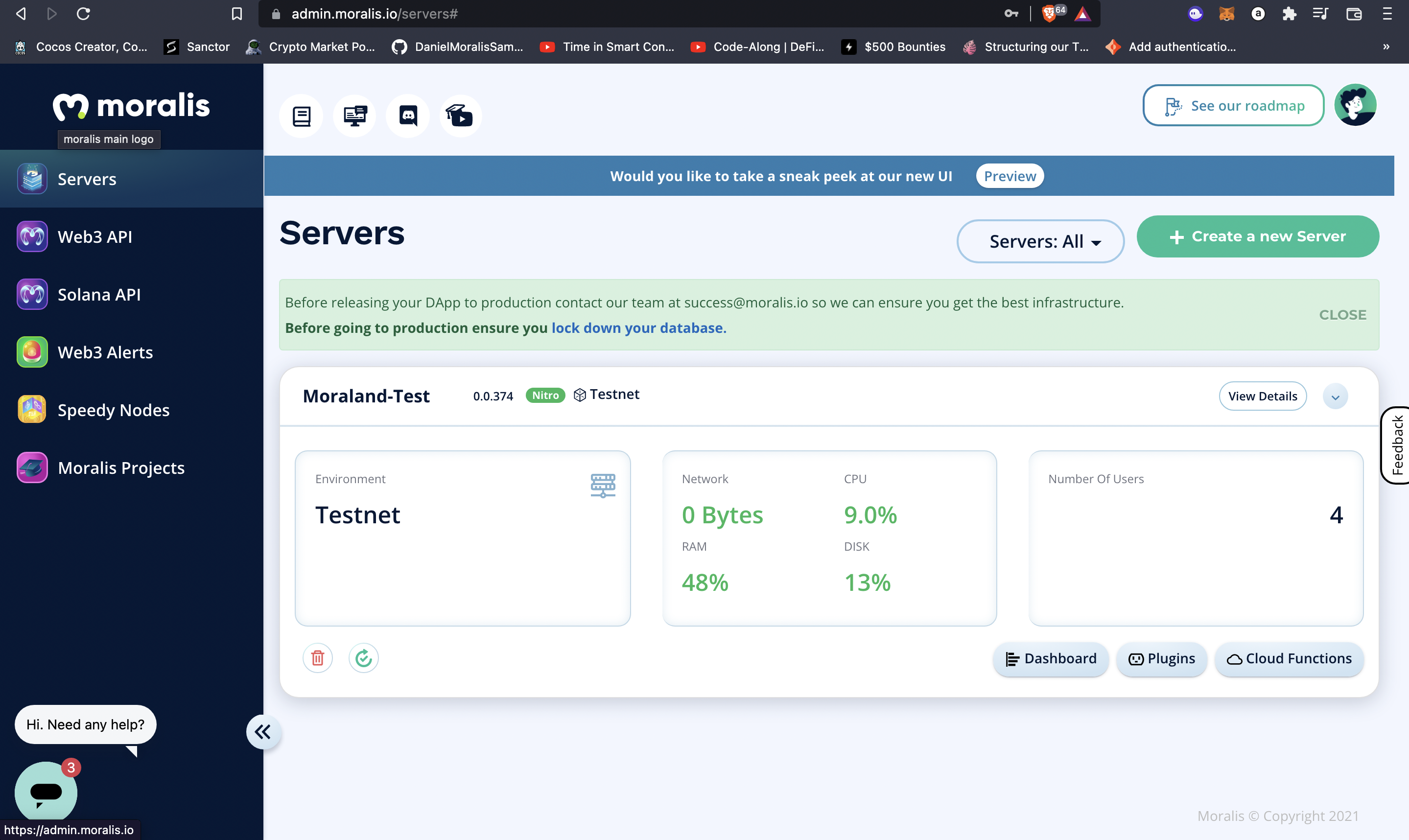Image resolution: width=1409 pixels, height=840 pixels.
Task: Open the chat support bubble icon
Action: 46,792
